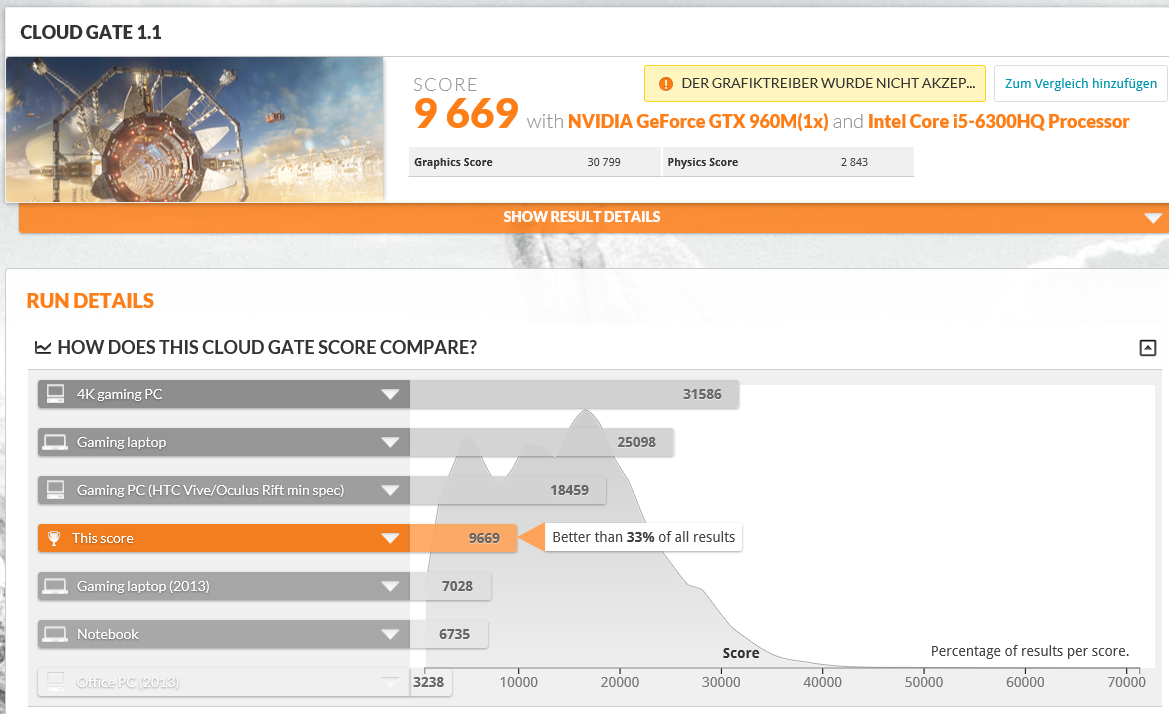Click the RUN DETAILS heading
1169x714 pixels.
90,301
